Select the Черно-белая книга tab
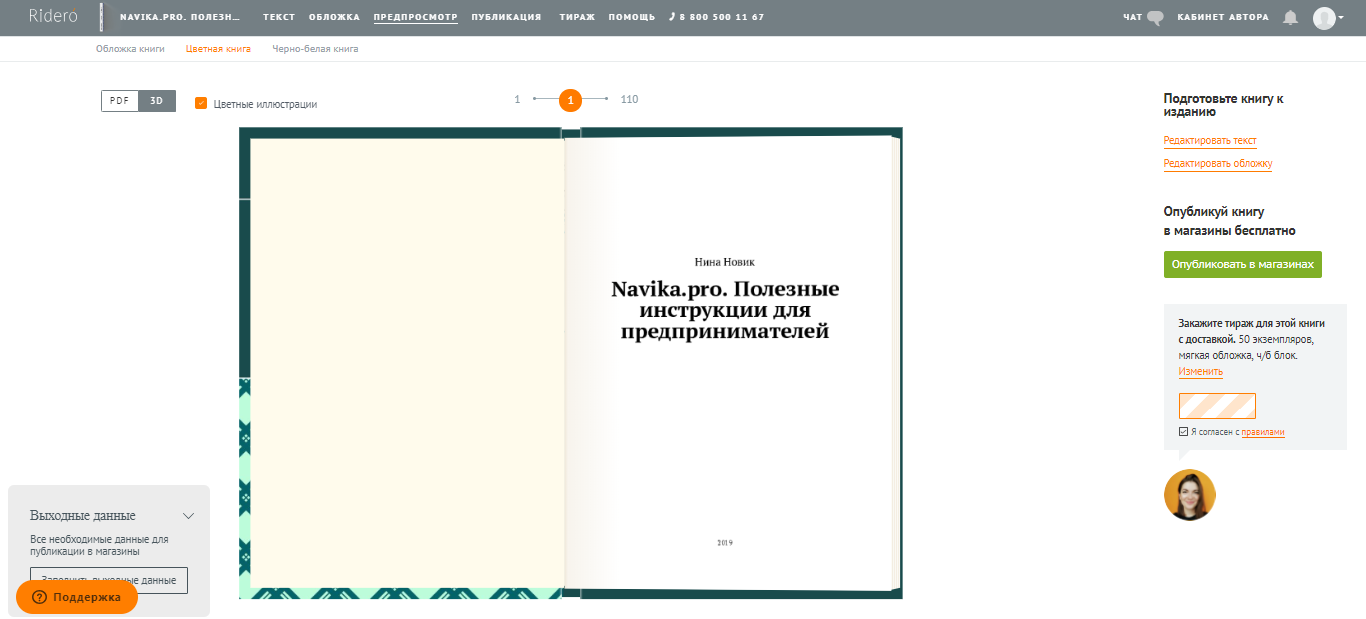Image resolution: width=1366 pixels, height=619 pixels. [315, 48]
